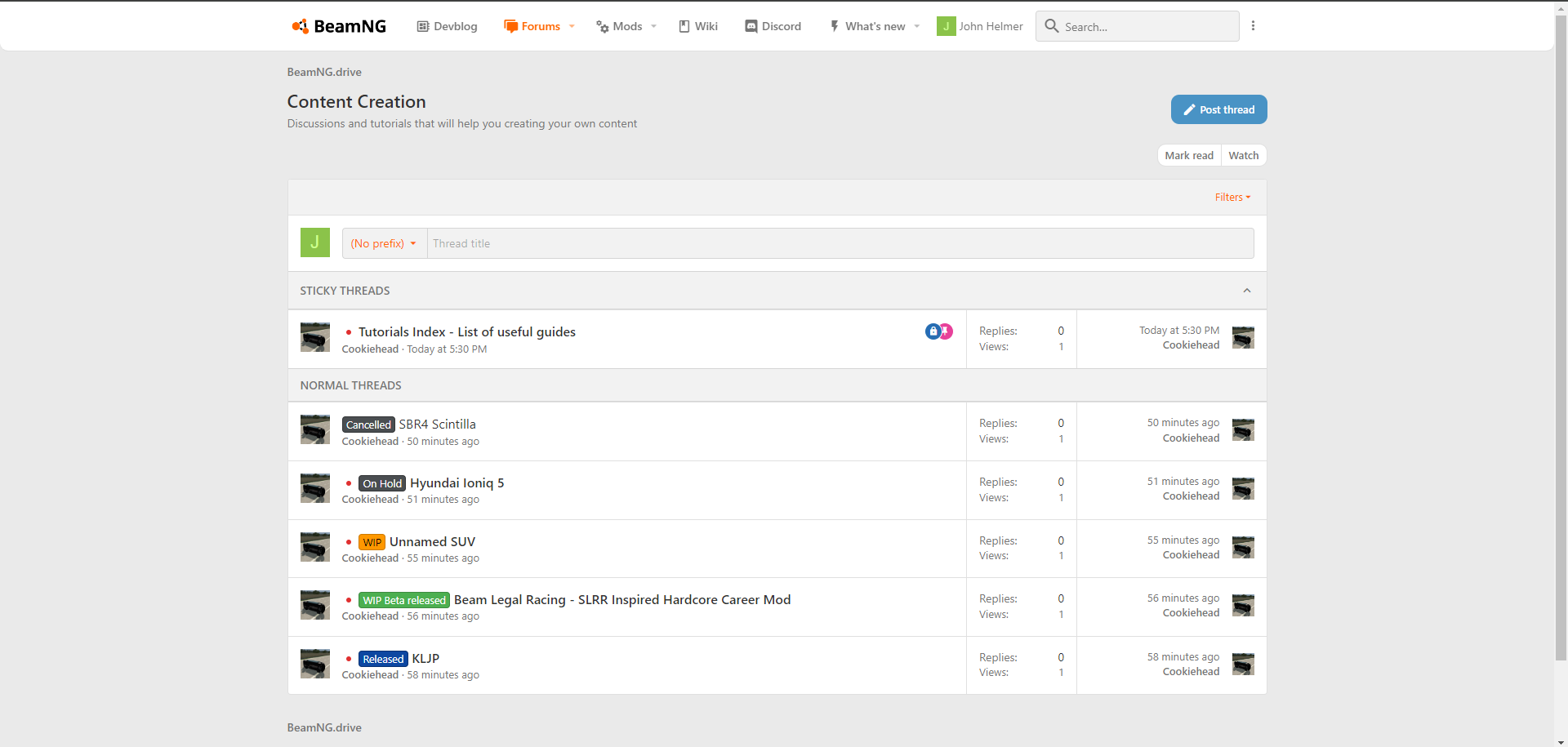1568x747 pixels.
Task: Open the Hyundai Ioniq 5 thread
Action: [457, 482]
